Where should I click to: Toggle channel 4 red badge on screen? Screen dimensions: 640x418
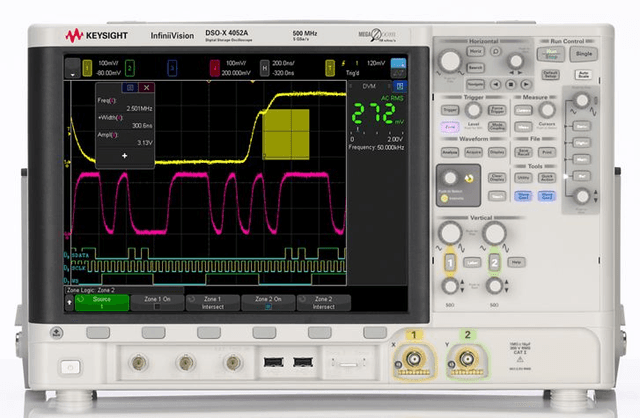point(215,68)
